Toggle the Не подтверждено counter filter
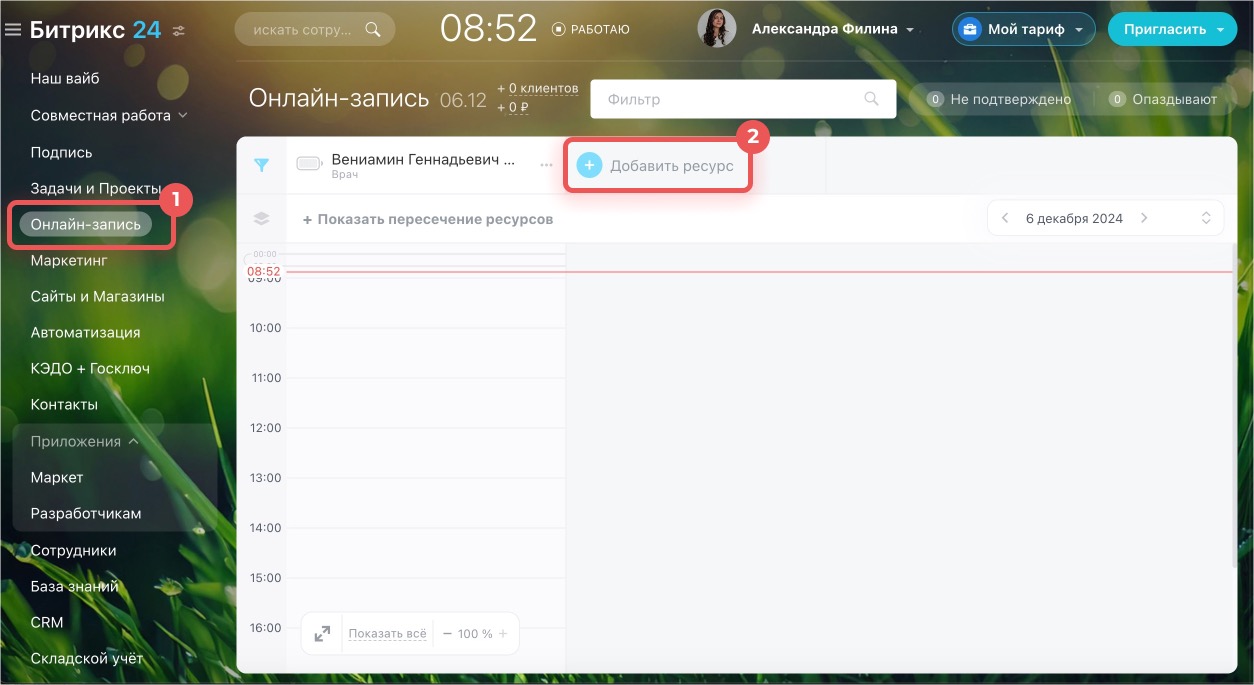Viewport: 1254px width, 685px height. click(1000, 99)
